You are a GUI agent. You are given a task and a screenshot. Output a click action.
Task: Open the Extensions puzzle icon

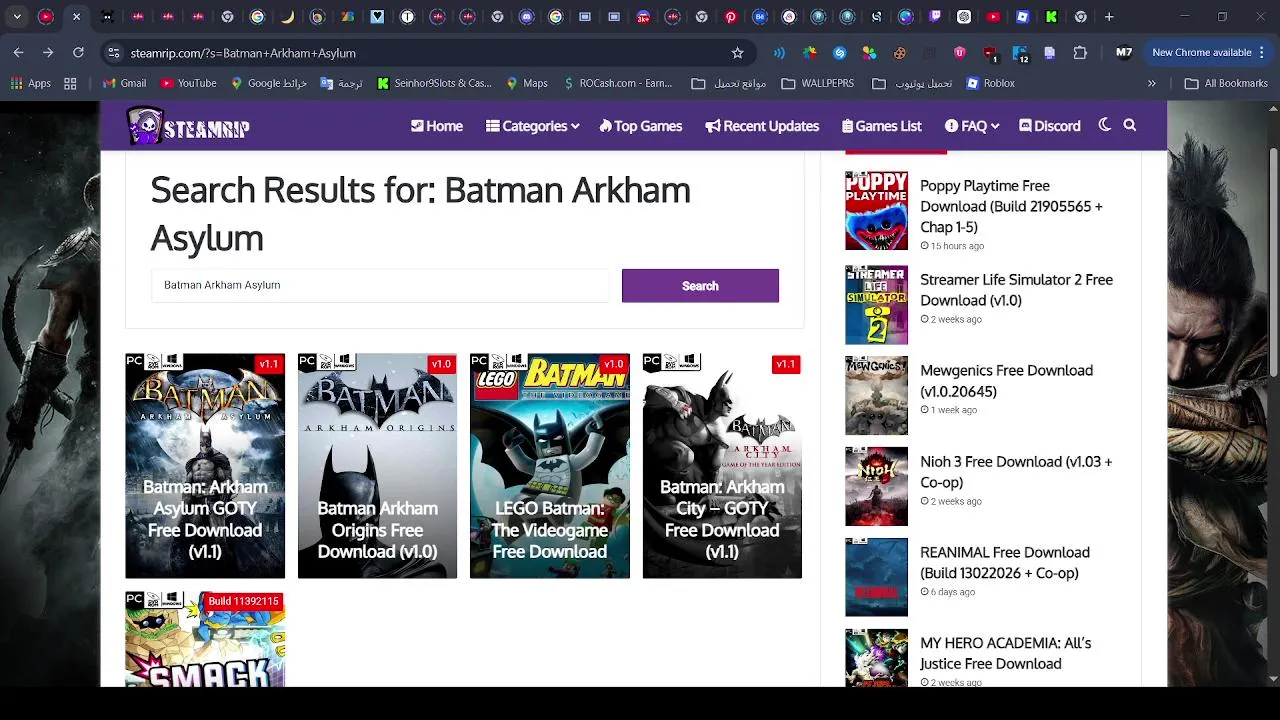(1080, 53)
